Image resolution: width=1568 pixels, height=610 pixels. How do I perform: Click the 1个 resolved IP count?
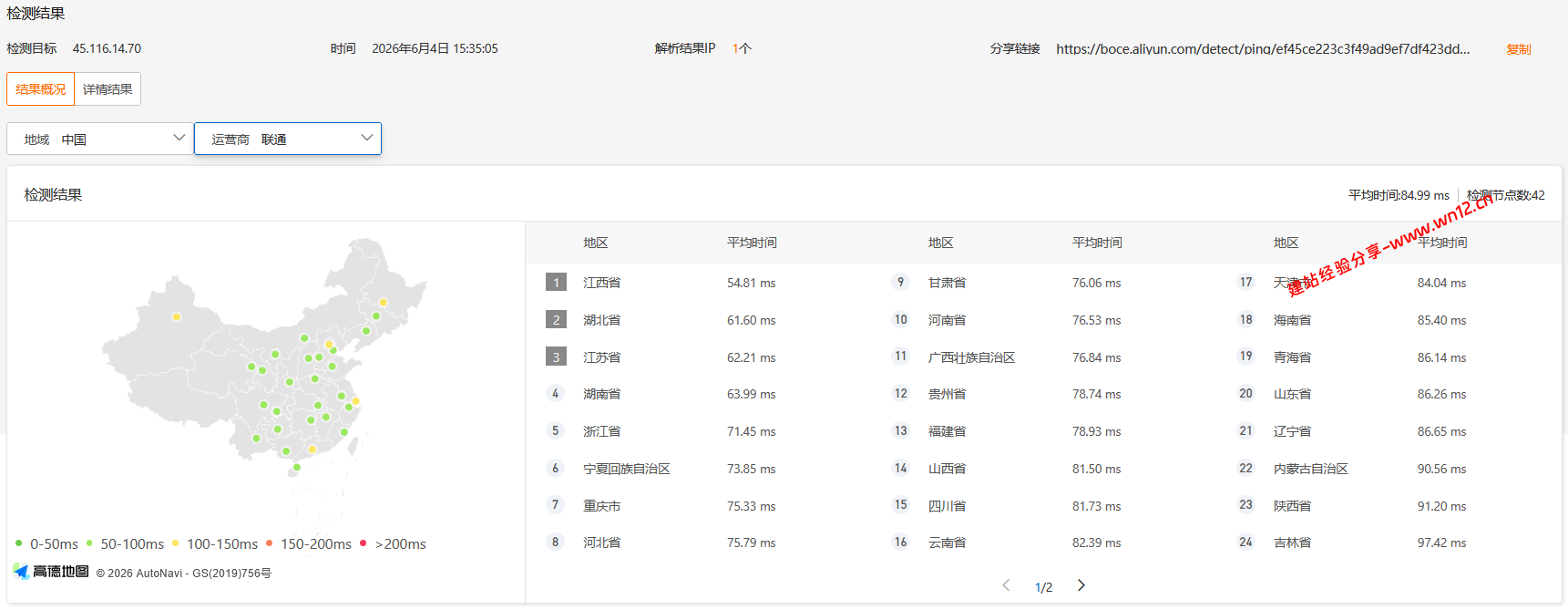(x=742, y=49)
